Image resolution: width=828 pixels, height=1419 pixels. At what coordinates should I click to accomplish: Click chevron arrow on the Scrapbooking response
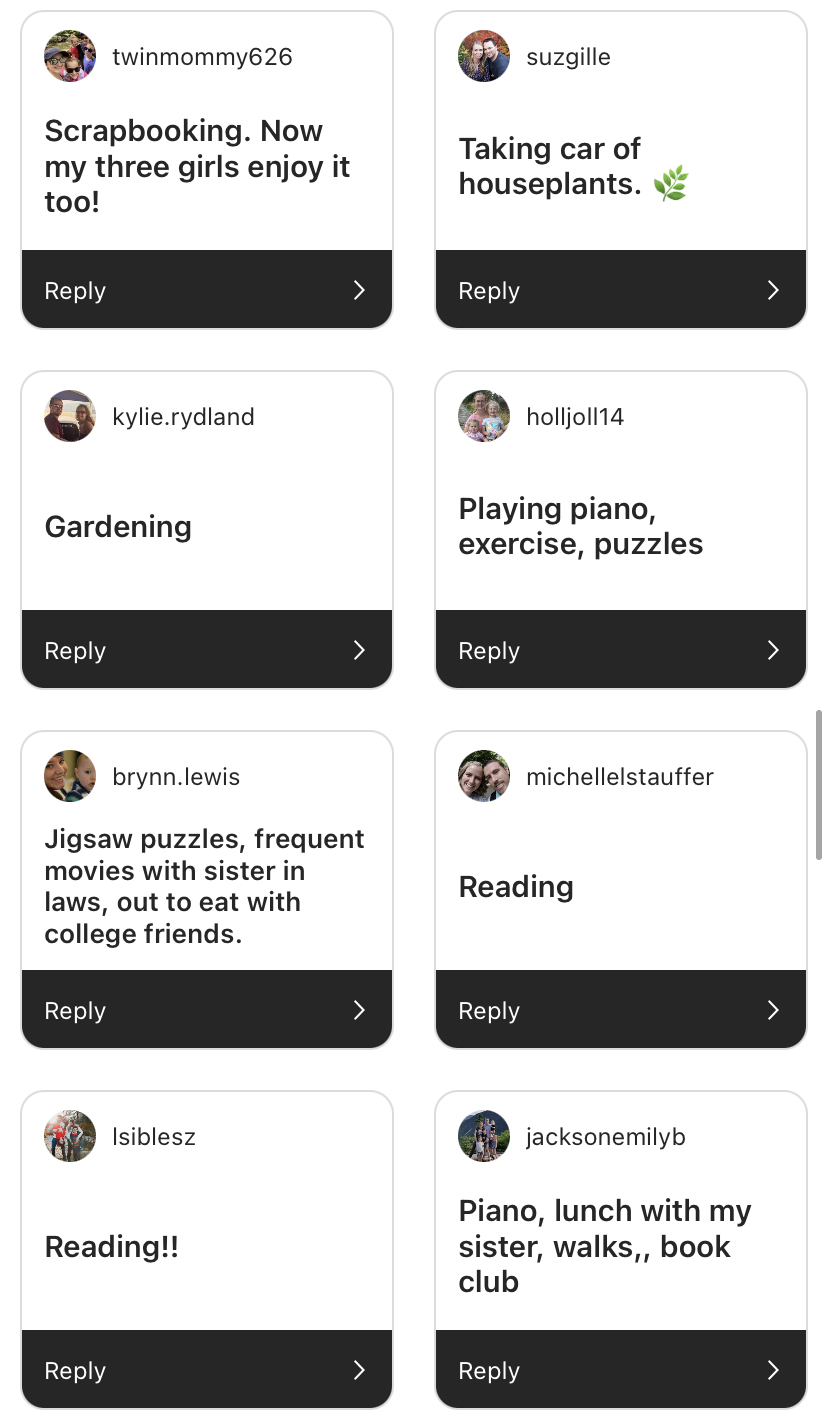(359, 290)
